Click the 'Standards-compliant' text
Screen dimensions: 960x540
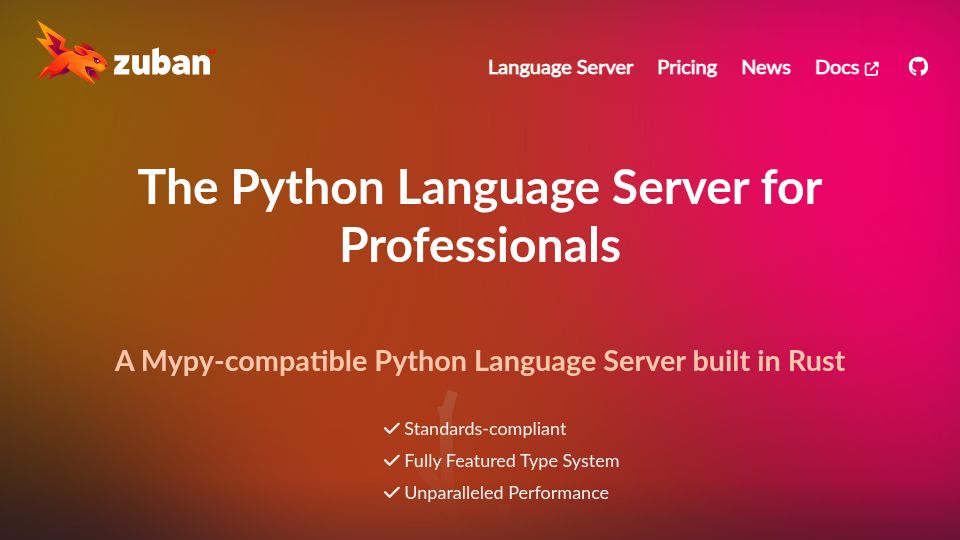pos(485,429)
